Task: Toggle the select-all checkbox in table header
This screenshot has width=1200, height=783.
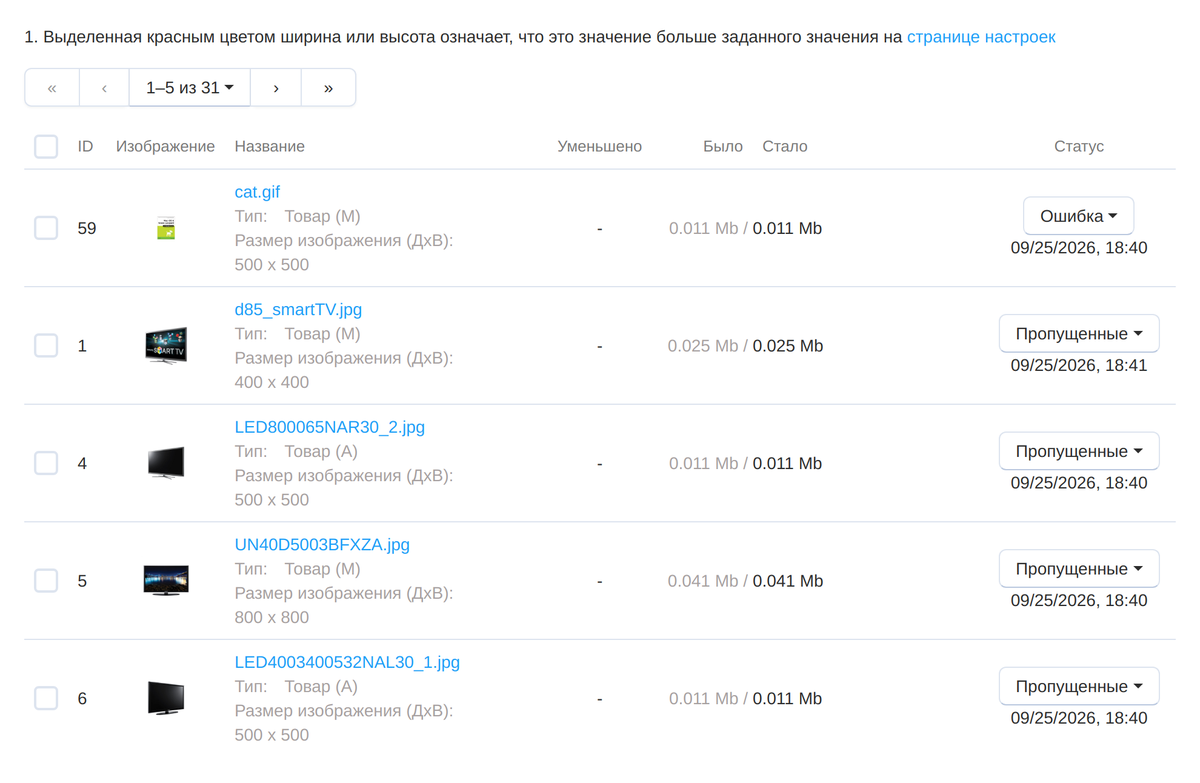Action: pyautogui.click(x=46, y=146)
